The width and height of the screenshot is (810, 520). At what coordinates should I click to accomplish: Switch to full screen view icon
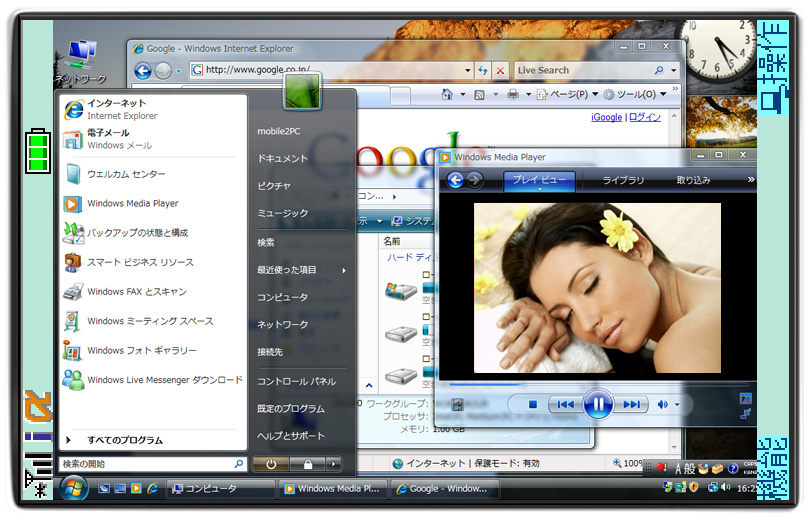click(745, 398)
